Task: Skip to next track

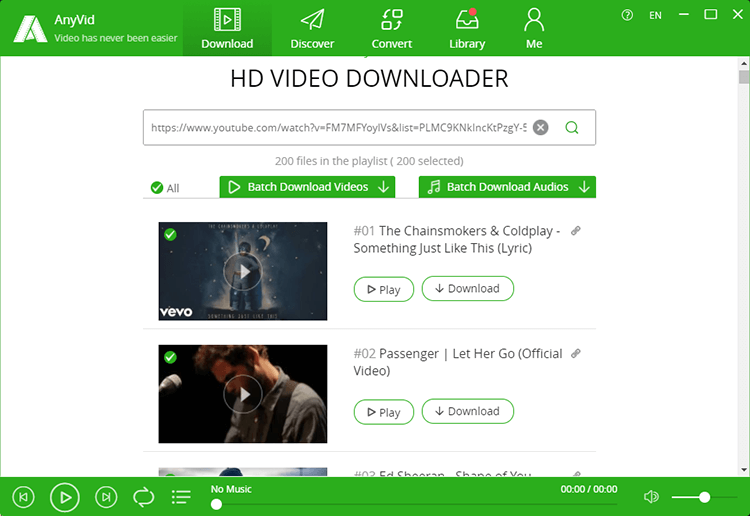Action: pos(106,497)
